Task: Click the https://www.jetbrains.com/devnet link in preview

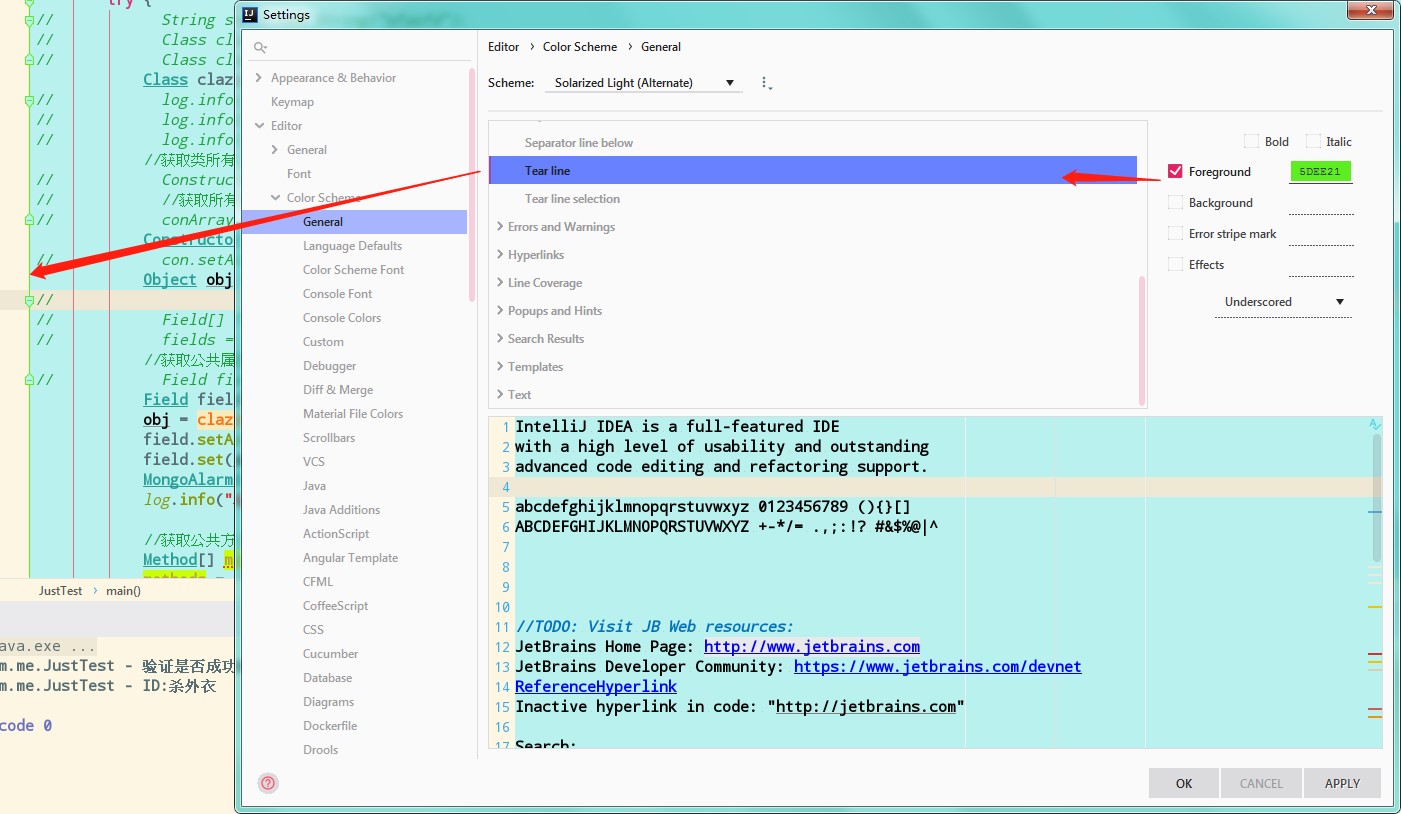Action: tap(937, 667)
